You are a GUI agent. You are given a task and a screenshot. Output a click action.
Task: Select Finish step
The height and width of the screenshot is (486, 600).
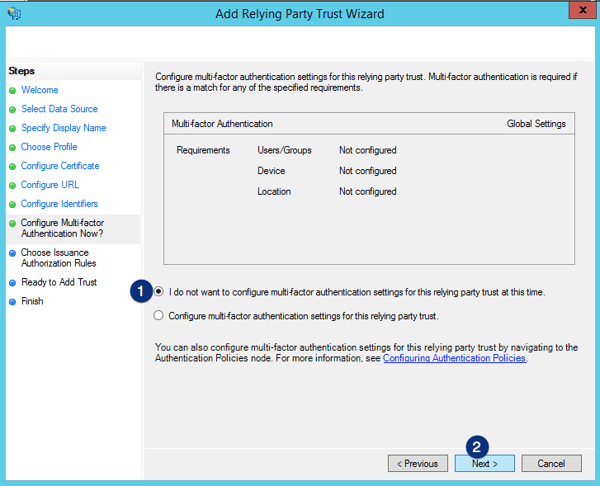[x=32, y=301]
